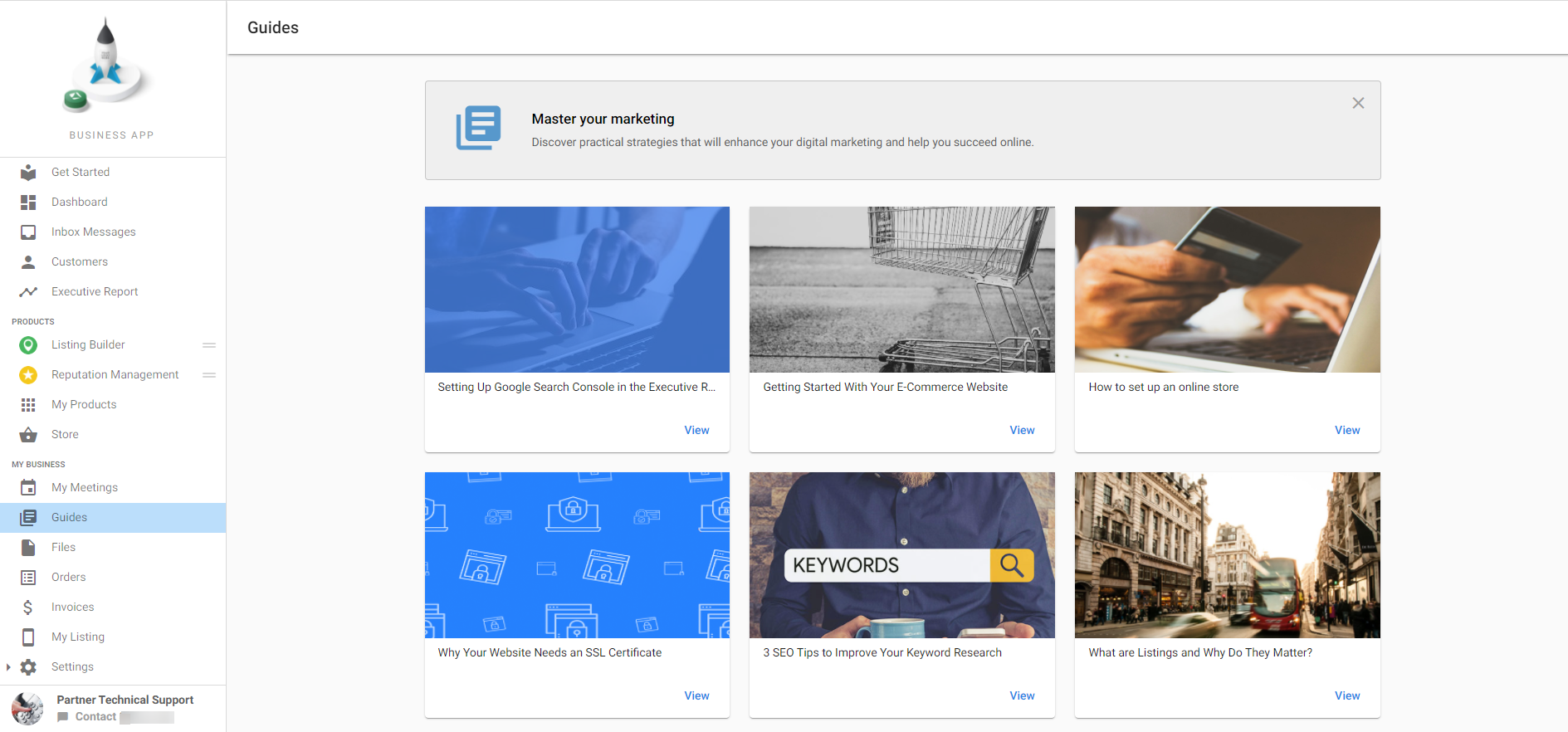Screen dimensions: 1568x732
Task: Click 'What are Listings and Why Do They Matter?' title
Action: point(1200,652)
